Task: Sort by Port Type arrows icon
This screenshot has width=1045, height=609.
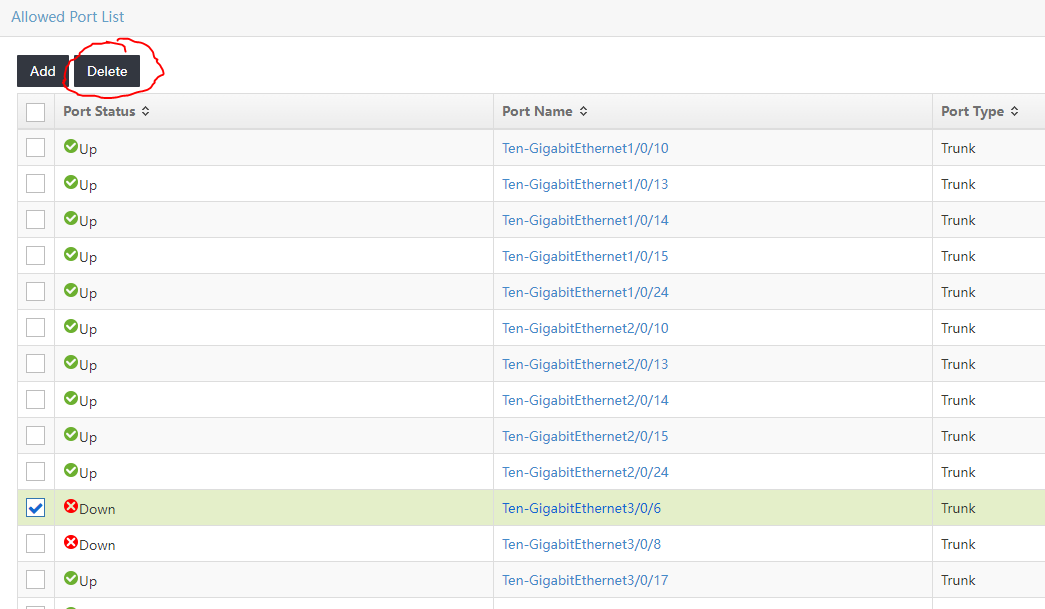Action: point(1014,111)
